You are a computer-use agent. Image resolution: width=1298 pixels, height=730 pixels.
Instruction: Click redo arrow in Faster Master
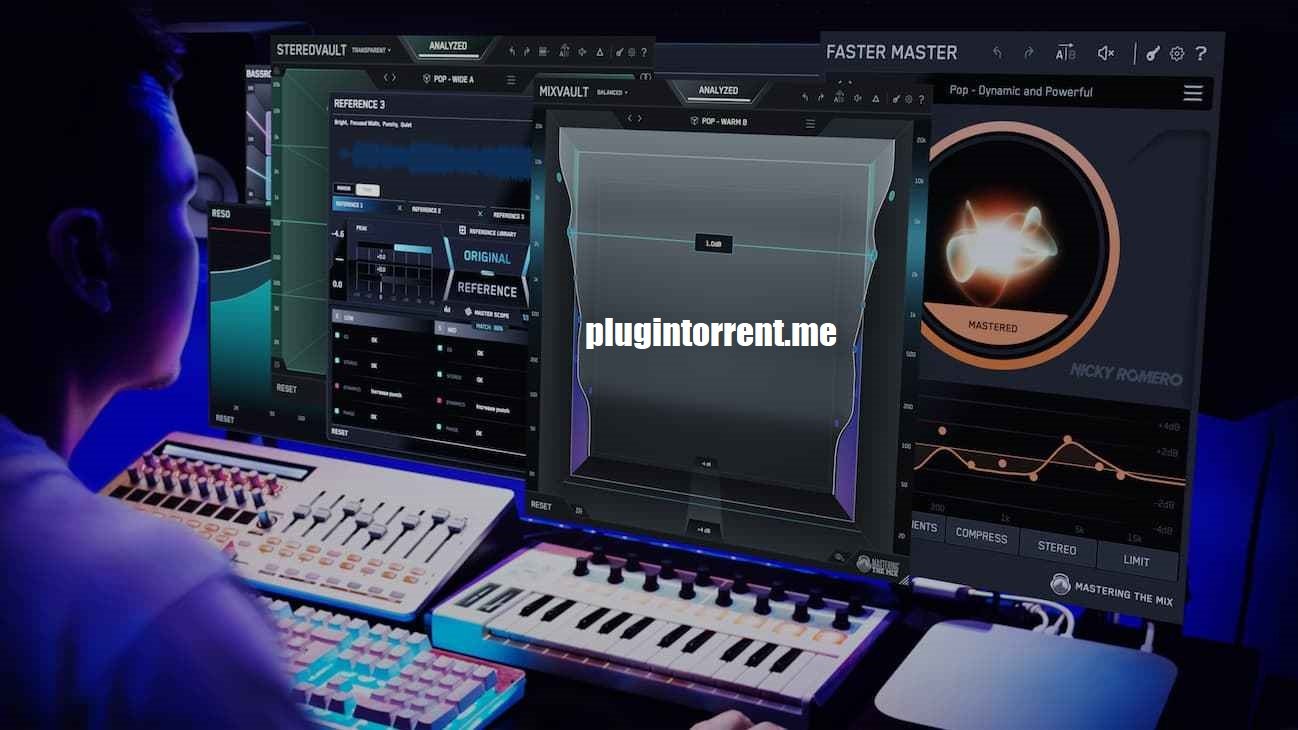(x=1029, y=53)
